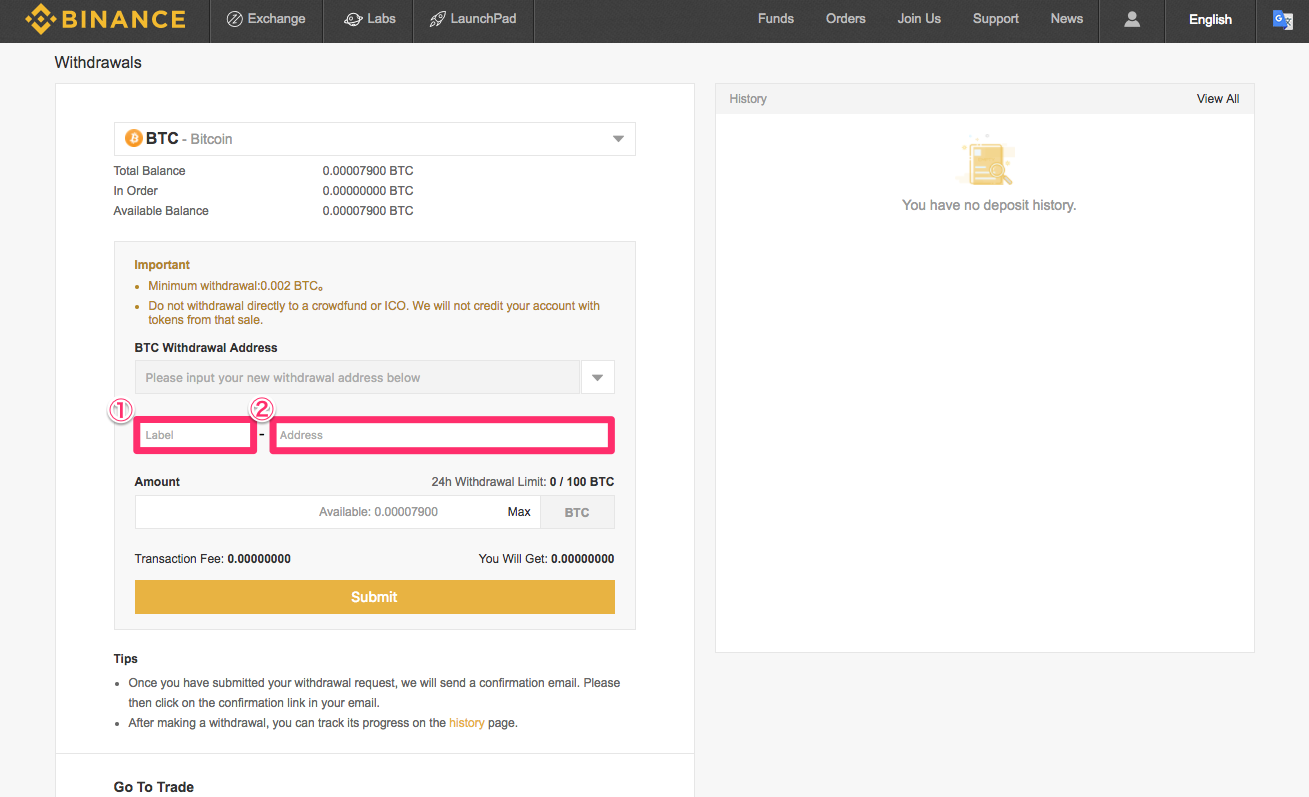Viewport: 1309px width, 797px height.
Task: Open the LaunchPad menu item
Action: [472, 19]
